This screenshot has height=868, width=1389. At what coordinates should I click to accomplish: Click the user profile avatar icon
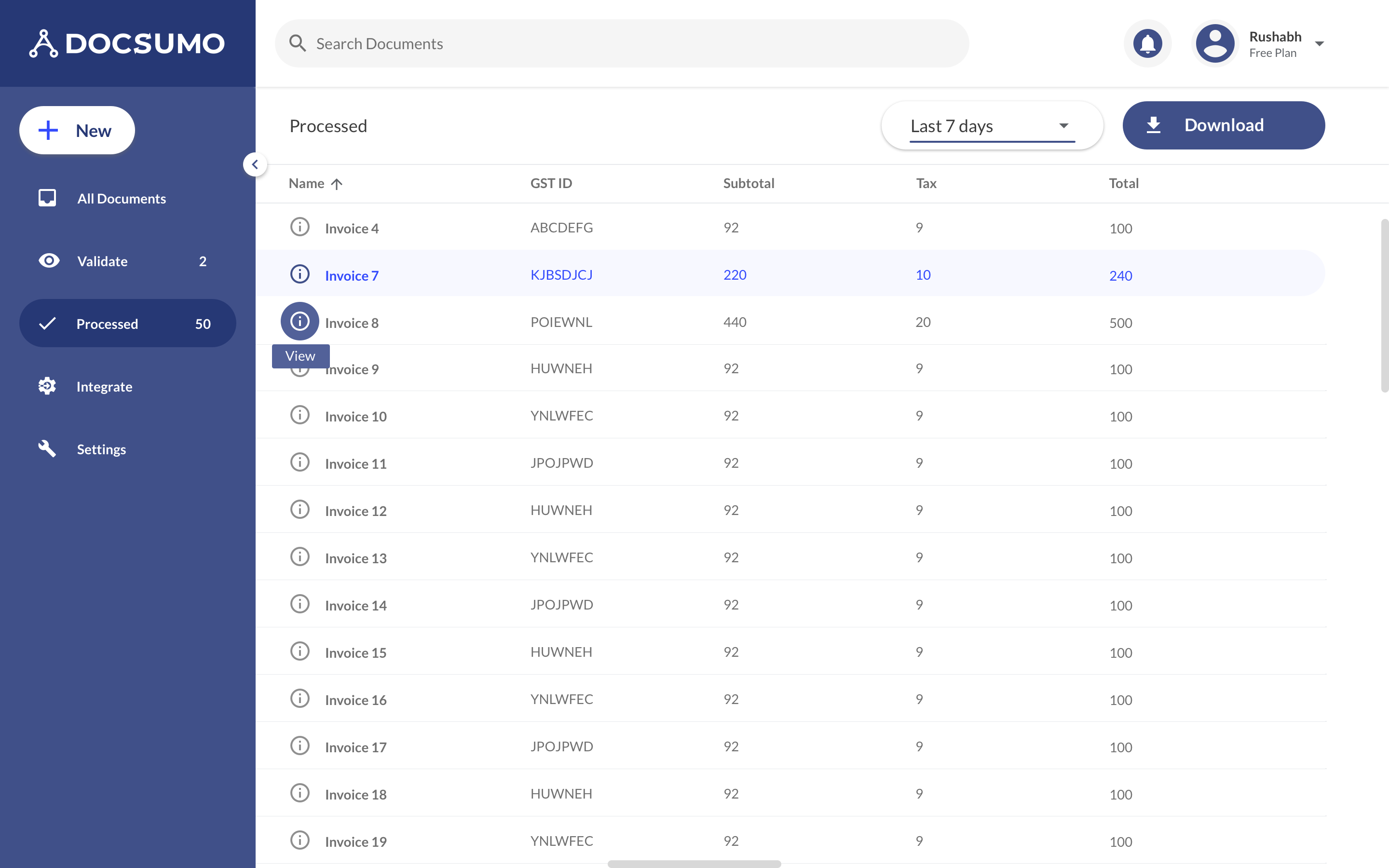click(1212, 43)
